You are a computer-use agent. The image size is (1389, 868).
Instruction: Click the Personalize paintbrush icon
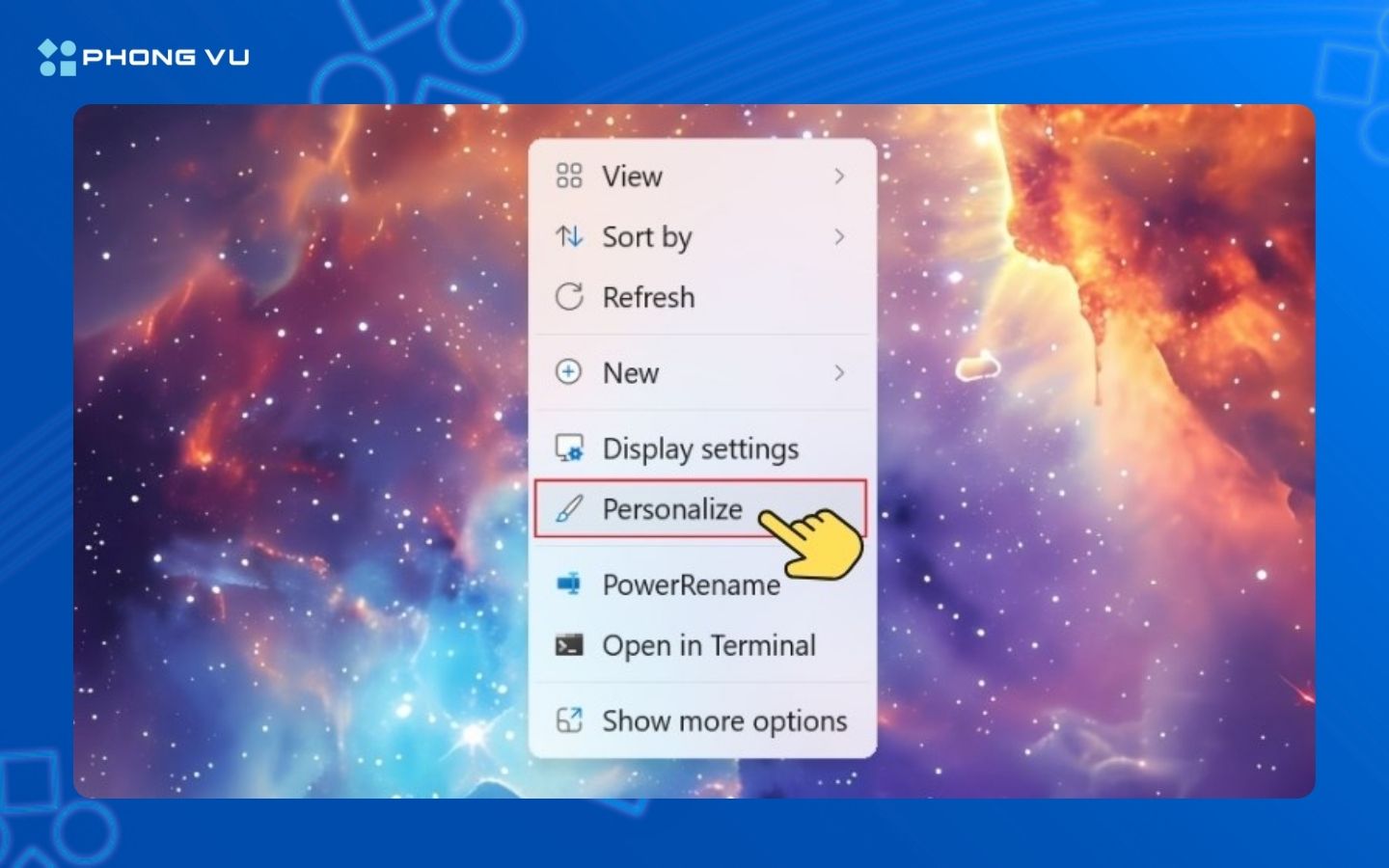(570, 509)
